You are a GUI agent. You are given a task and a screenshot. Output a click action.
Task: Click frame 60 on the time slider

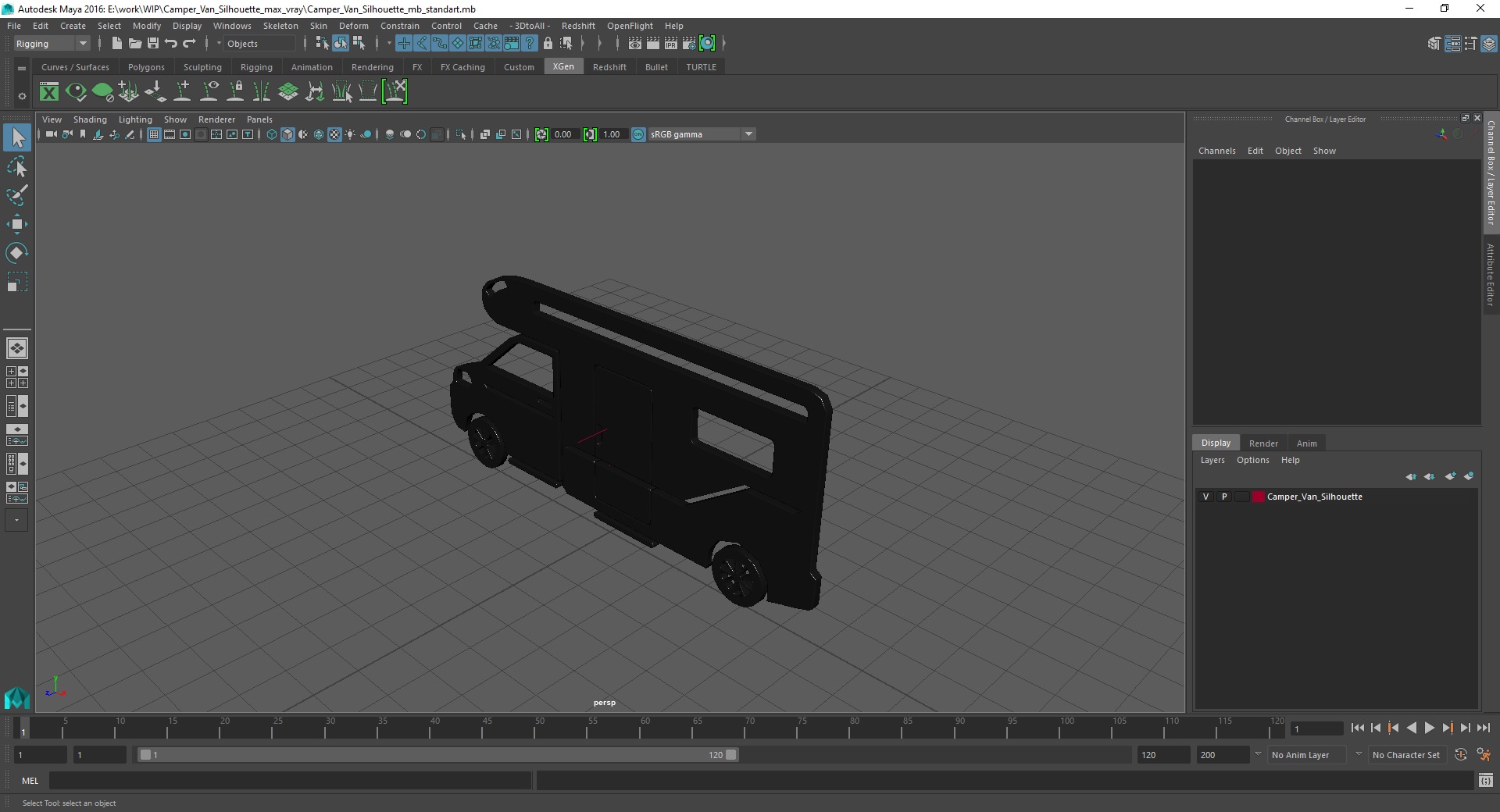click(x=639, y=728)
